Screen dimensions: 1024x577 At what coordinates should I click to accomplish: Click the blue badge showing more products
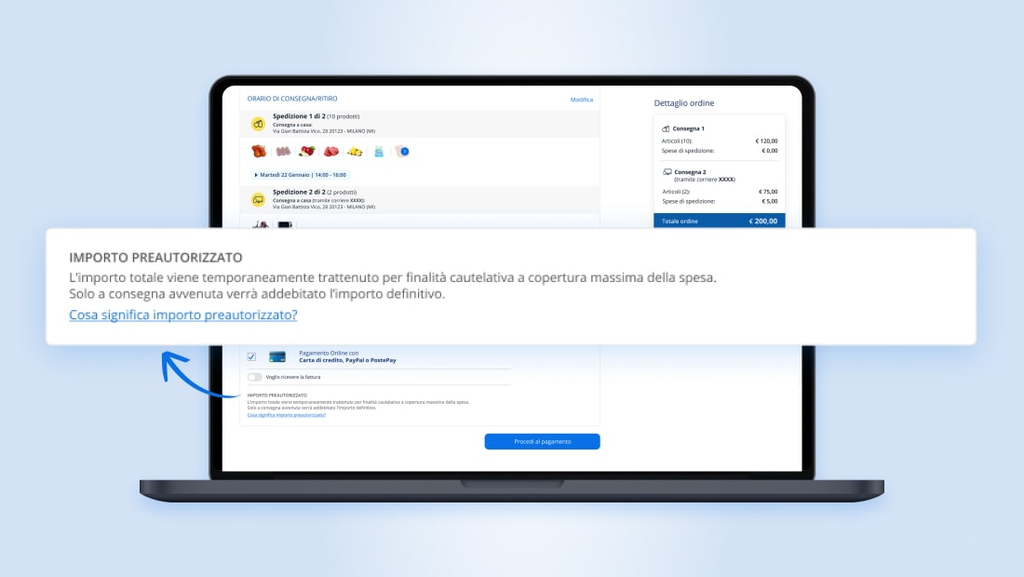pos(404,151)
